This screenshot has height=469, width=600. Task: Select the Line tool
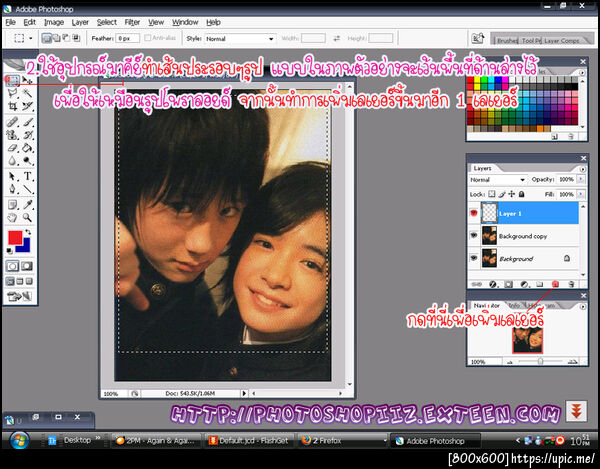pyautogui.click(x=27, y=189)
